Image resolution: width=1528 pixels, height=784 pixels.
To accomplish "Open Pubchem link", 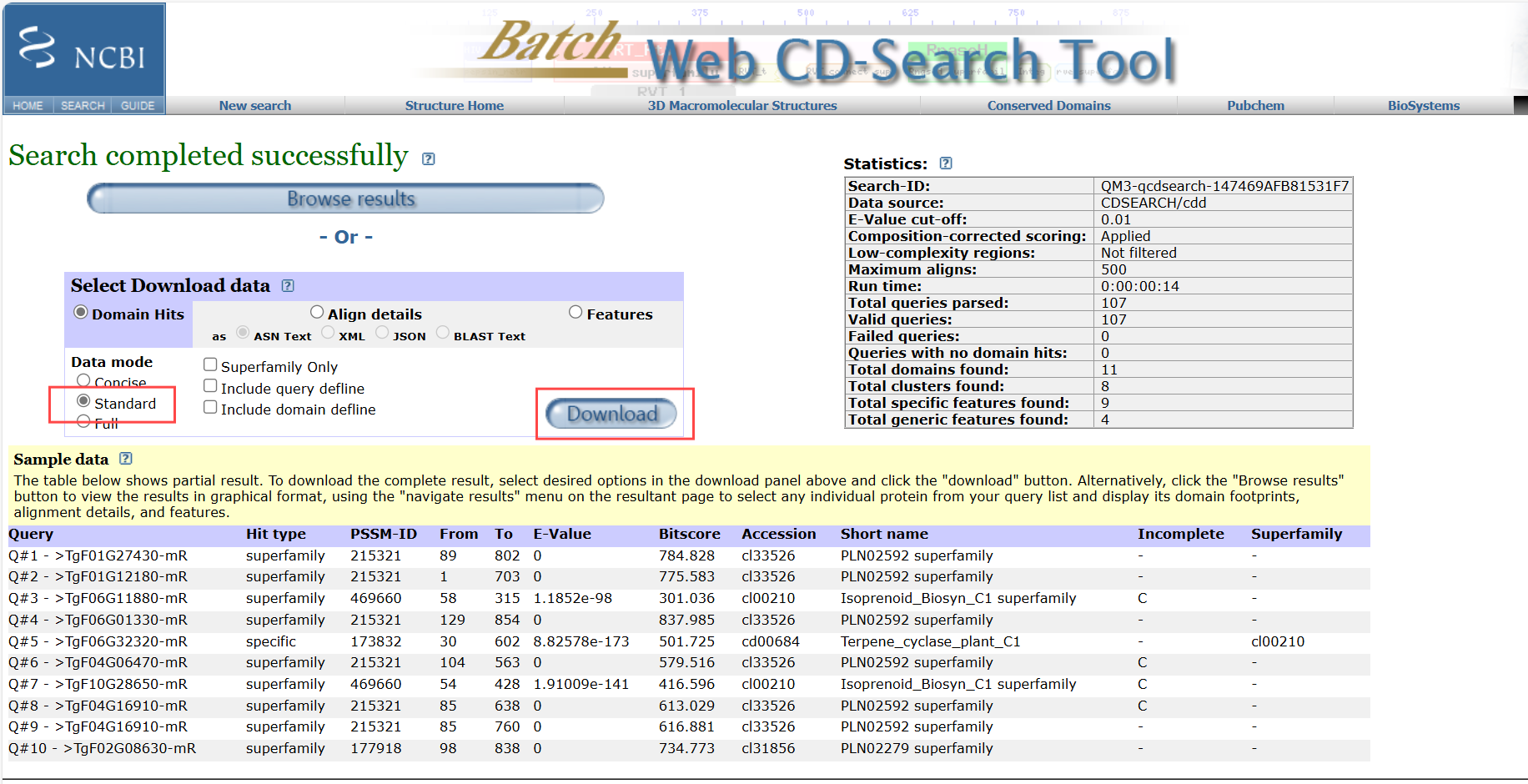I will click(1256, 106).
